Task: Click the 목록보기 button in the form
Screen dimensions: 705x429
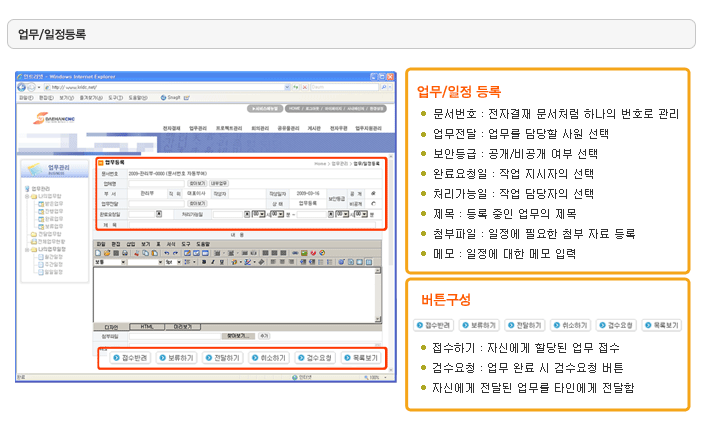Action: point(358,357)
